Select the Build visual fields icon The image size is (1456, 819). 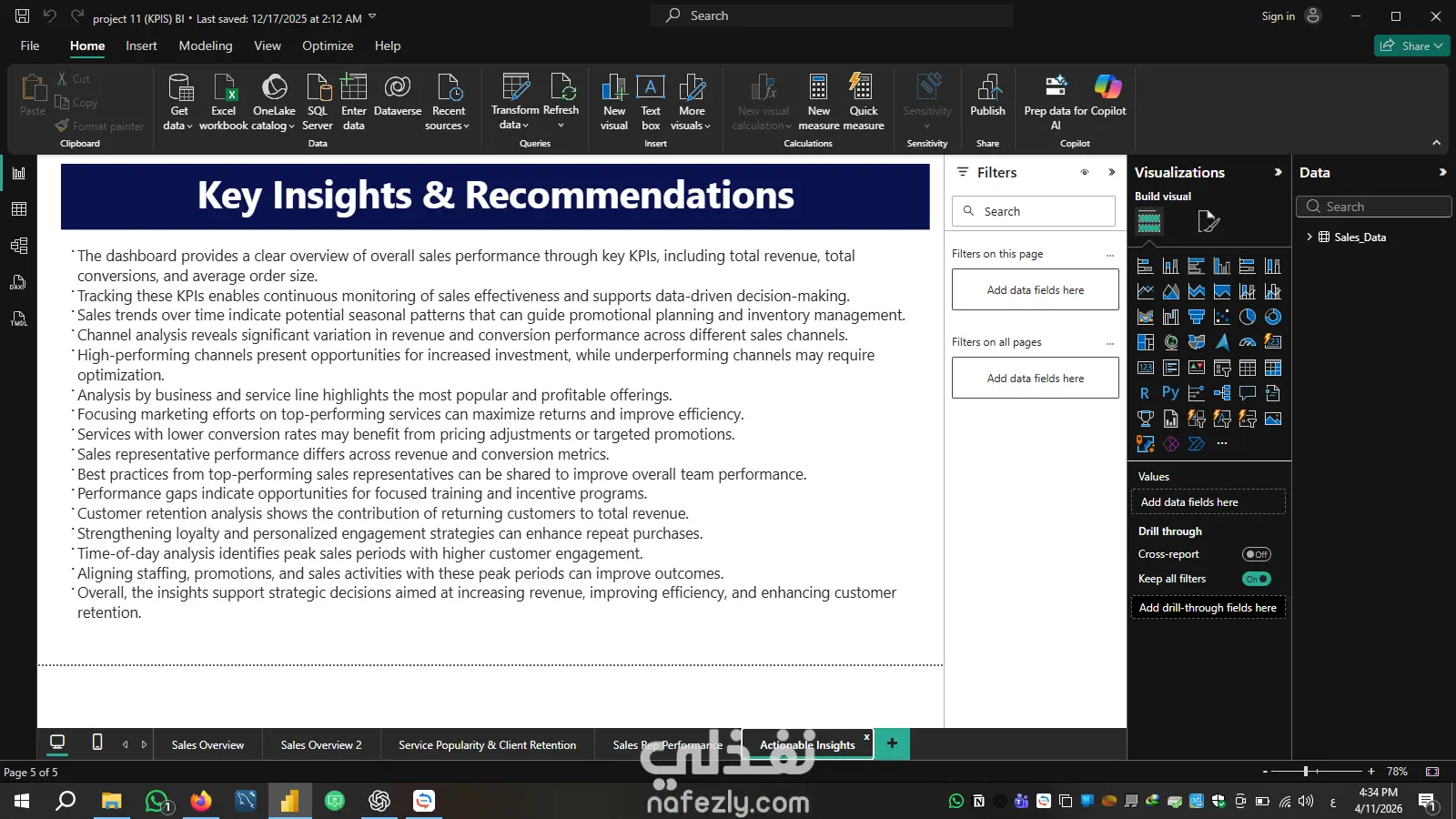pos(1149,221)
